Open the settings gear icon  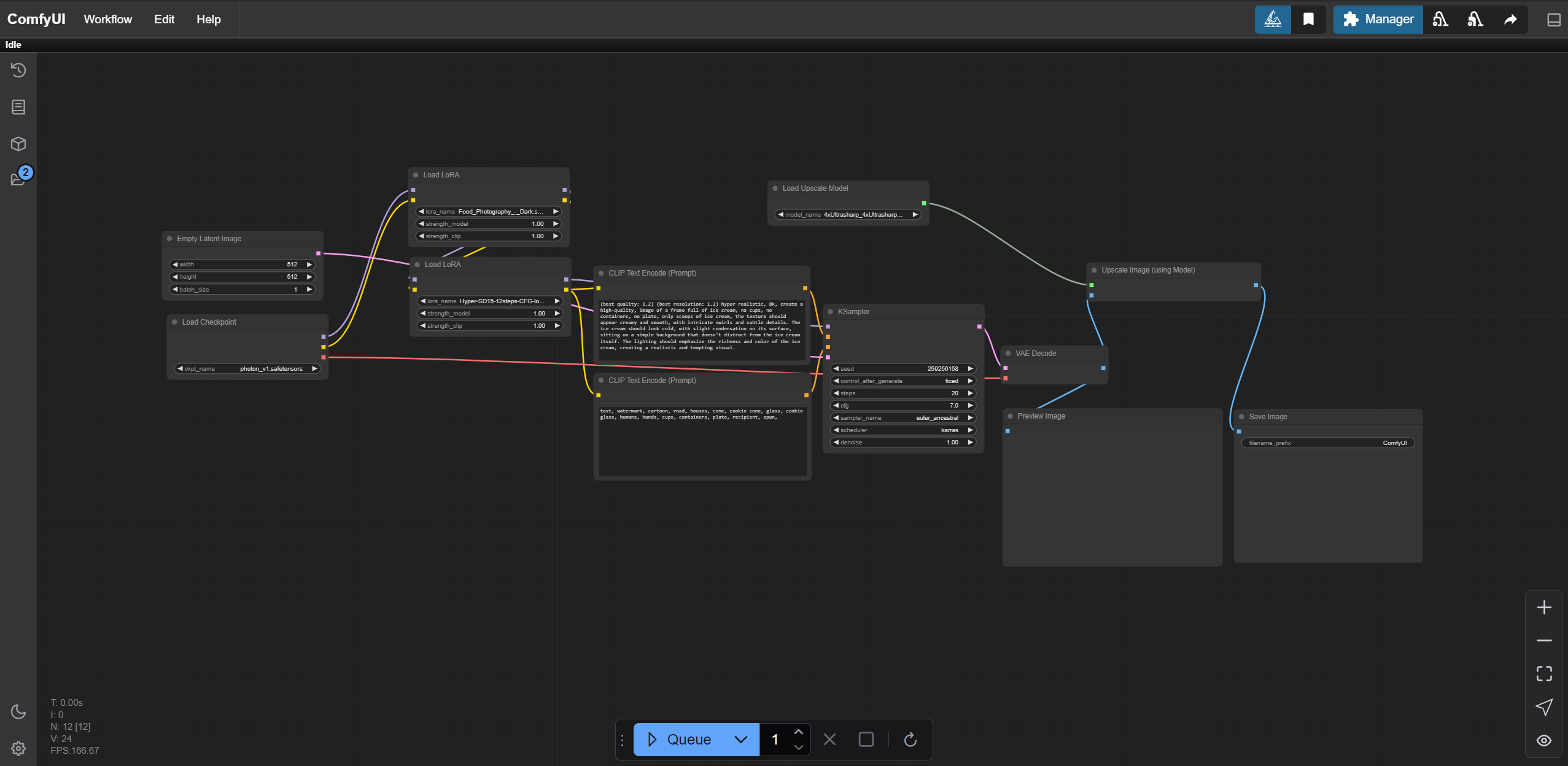[18, 748]
